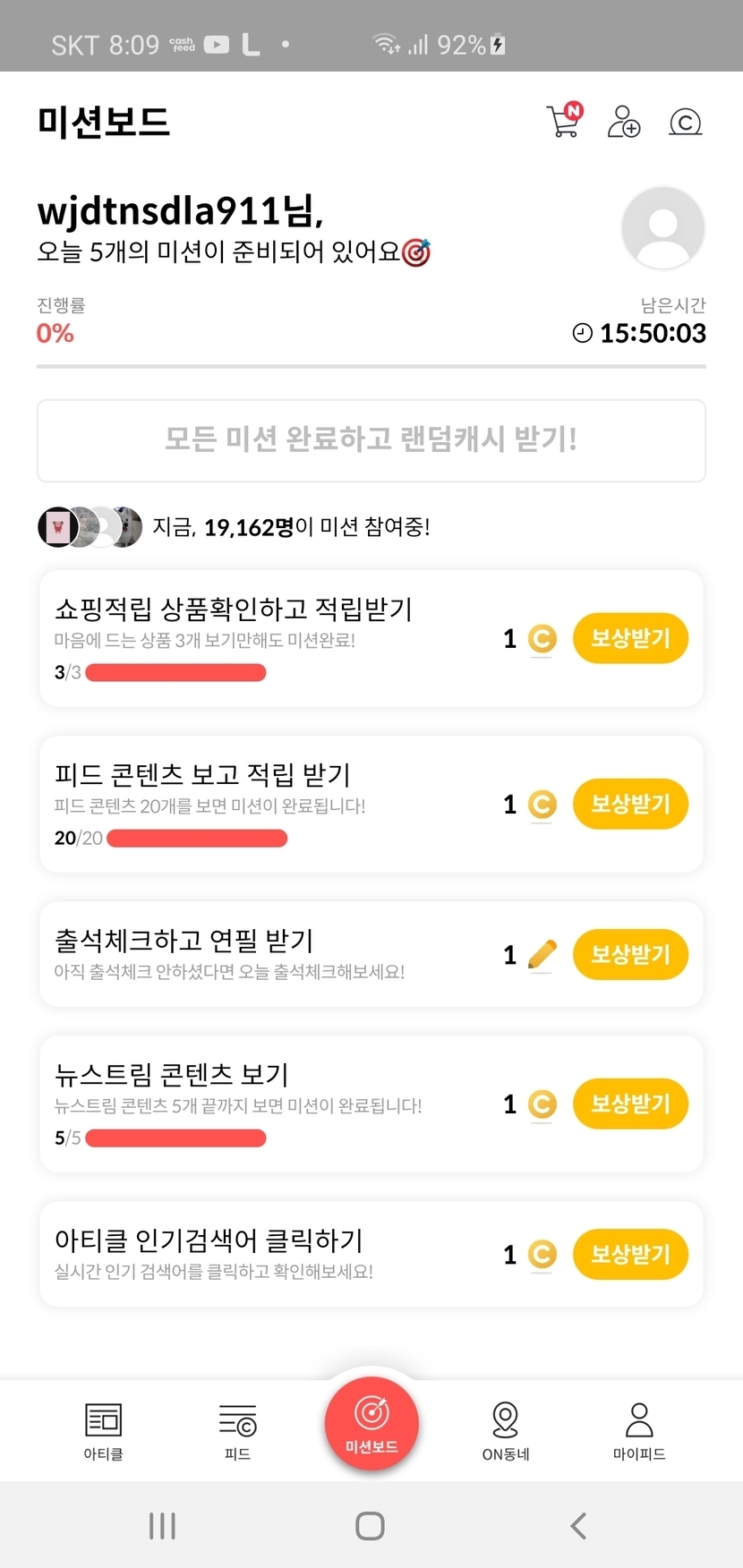Viewport: 743px width, 1568px height.
Task: Tap the gray profile avatar picture
Action: point(662,227)
